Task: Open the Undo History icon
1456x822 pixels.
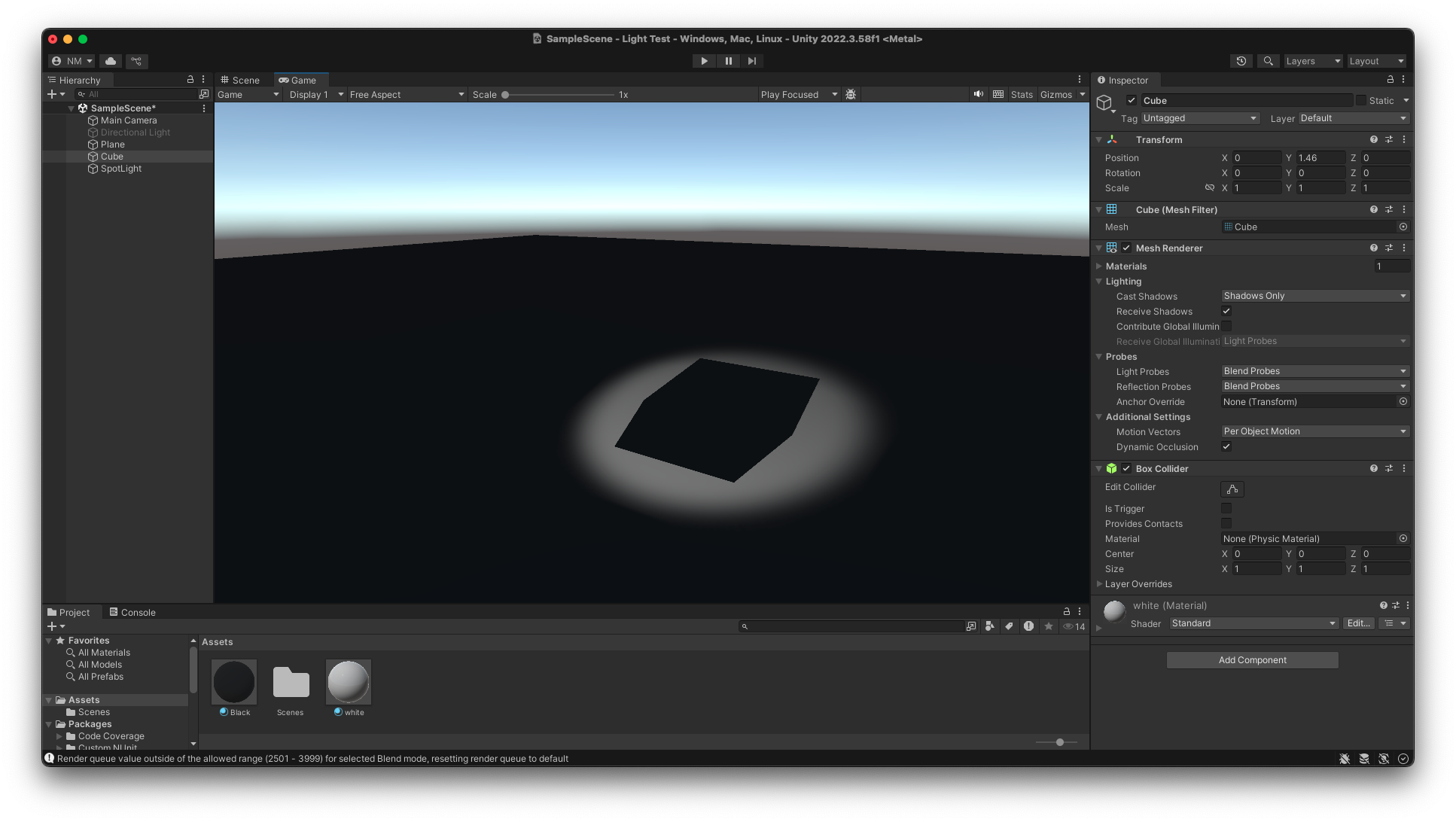Action: coord(1241,61)
